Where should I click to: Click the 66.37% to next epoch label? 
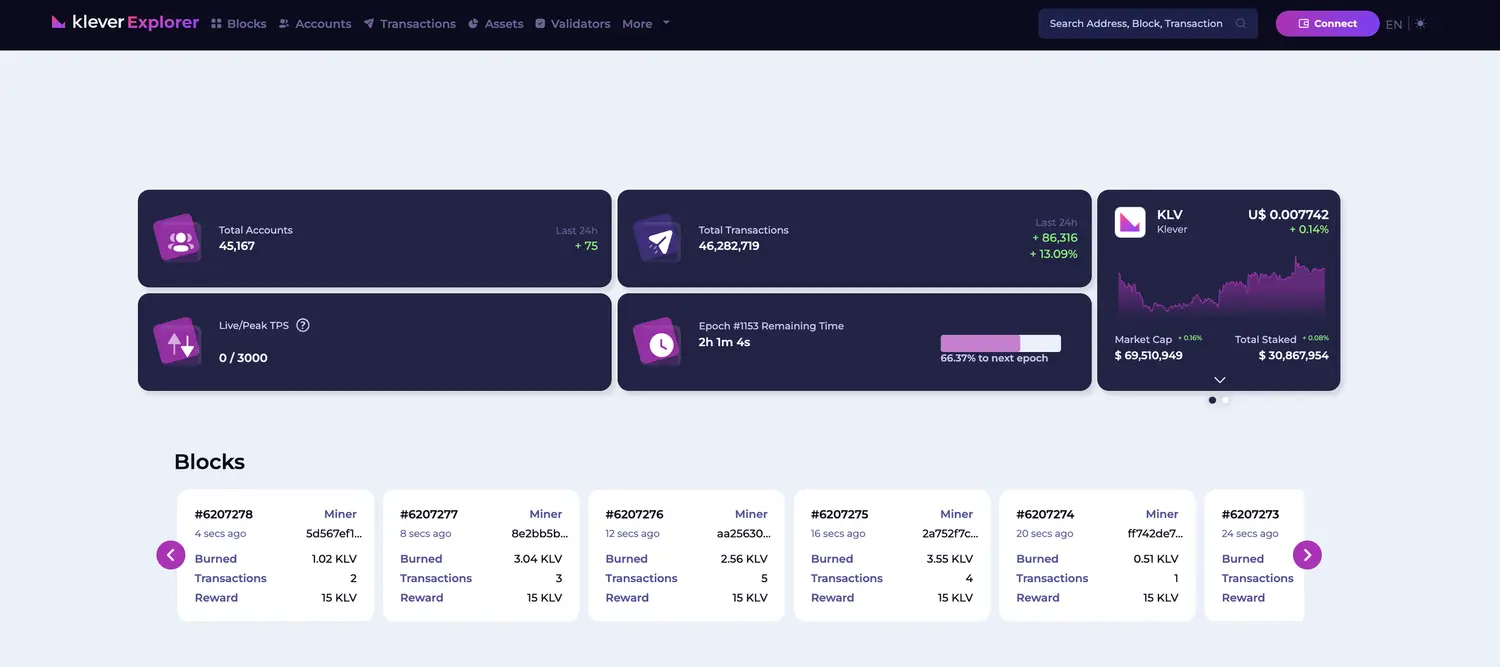994,358
